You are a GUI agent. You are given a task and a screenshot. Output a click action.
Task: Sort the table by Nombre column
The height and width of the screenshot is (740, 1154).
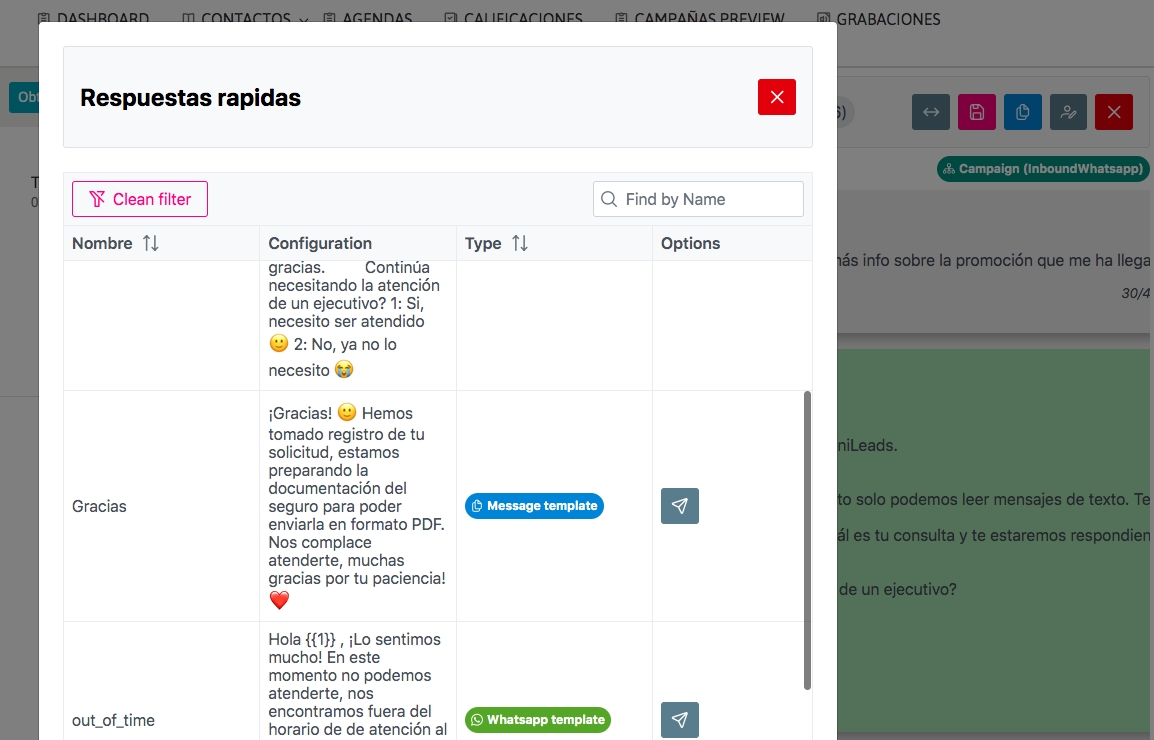click(x=151, y=243)
